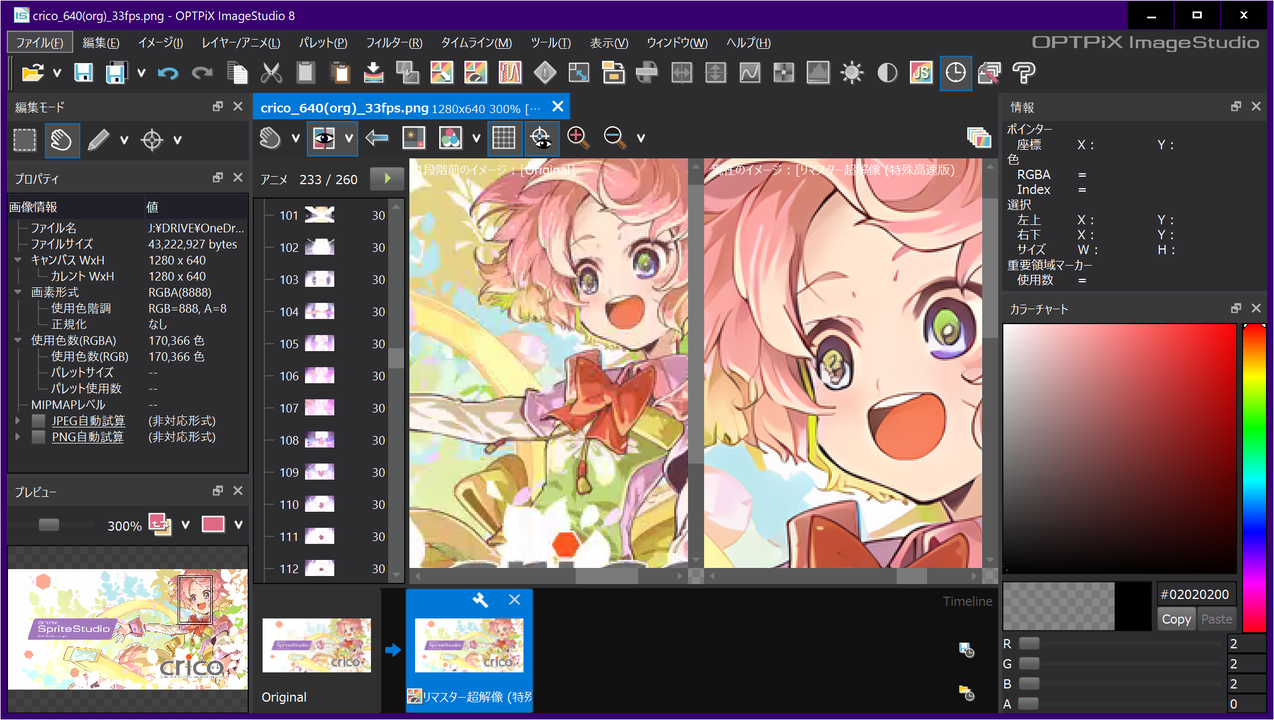Viewport: 1274px width, 720px height.
Task: Click the stacked images icon at view top-right
Action: pyautogui.click(x=978, y=137)
